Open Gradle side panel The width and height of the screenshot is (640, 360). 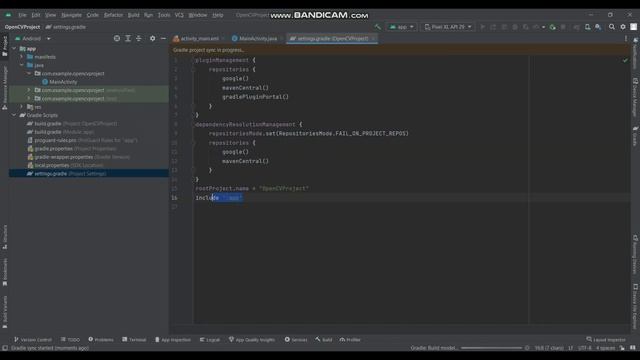pyautogui.click(x=635, y=136)
